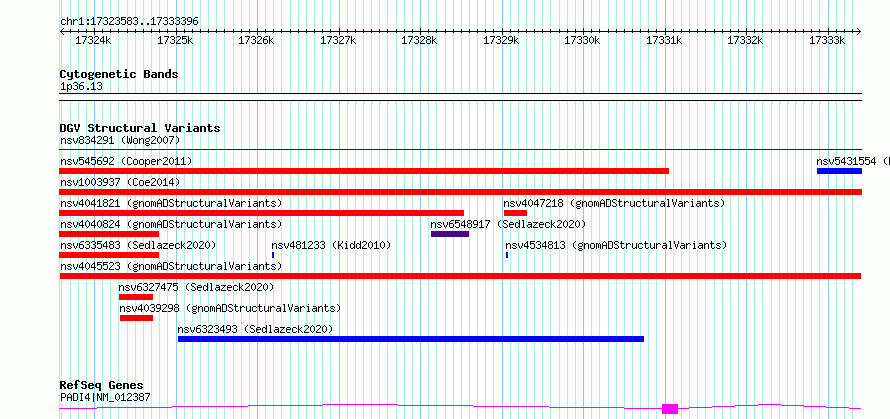Open the nsv5431554 variant label

[853, 161]
